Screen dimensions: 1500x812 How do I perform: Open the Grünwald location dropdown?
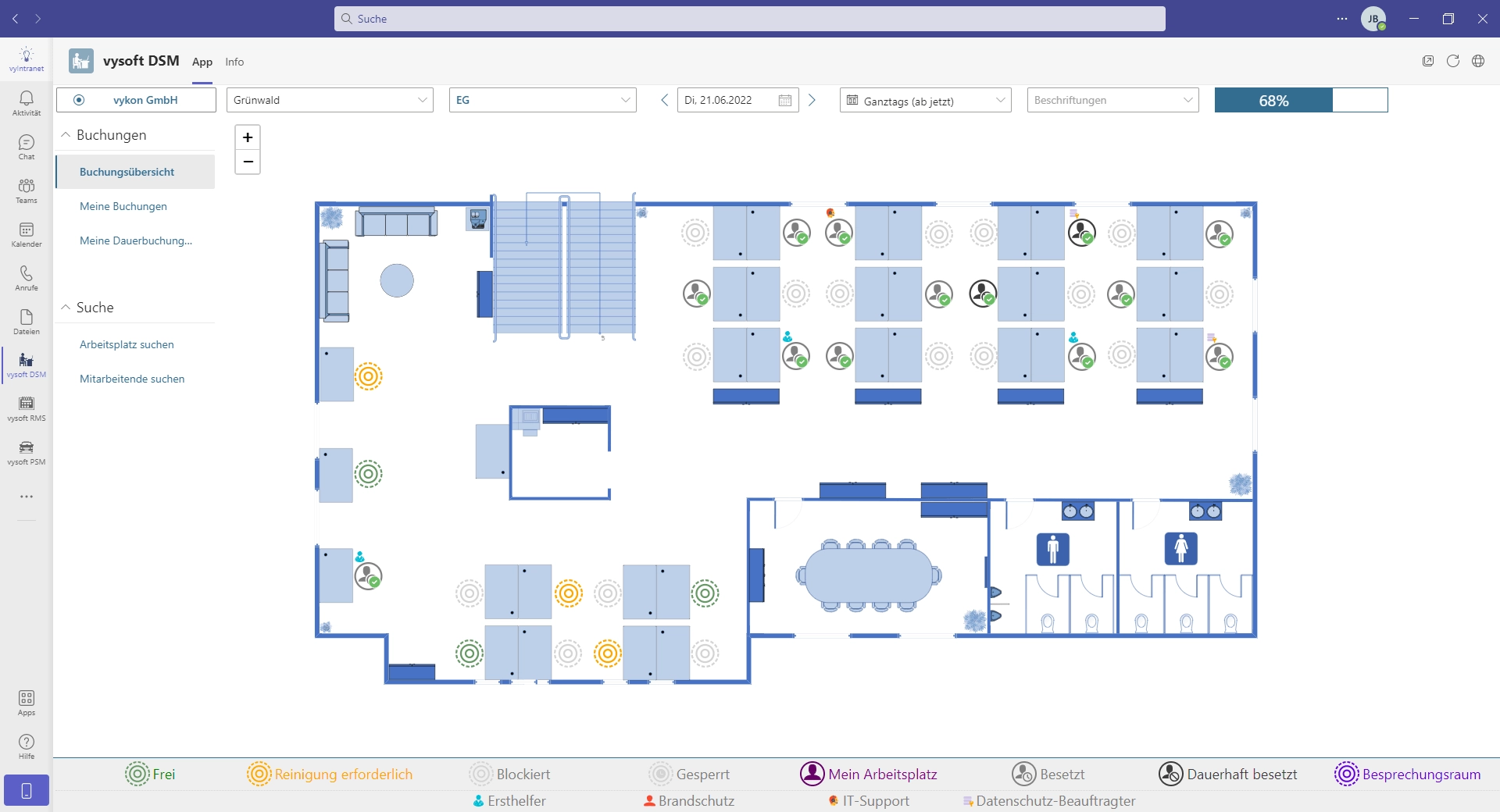pos(330,100)
